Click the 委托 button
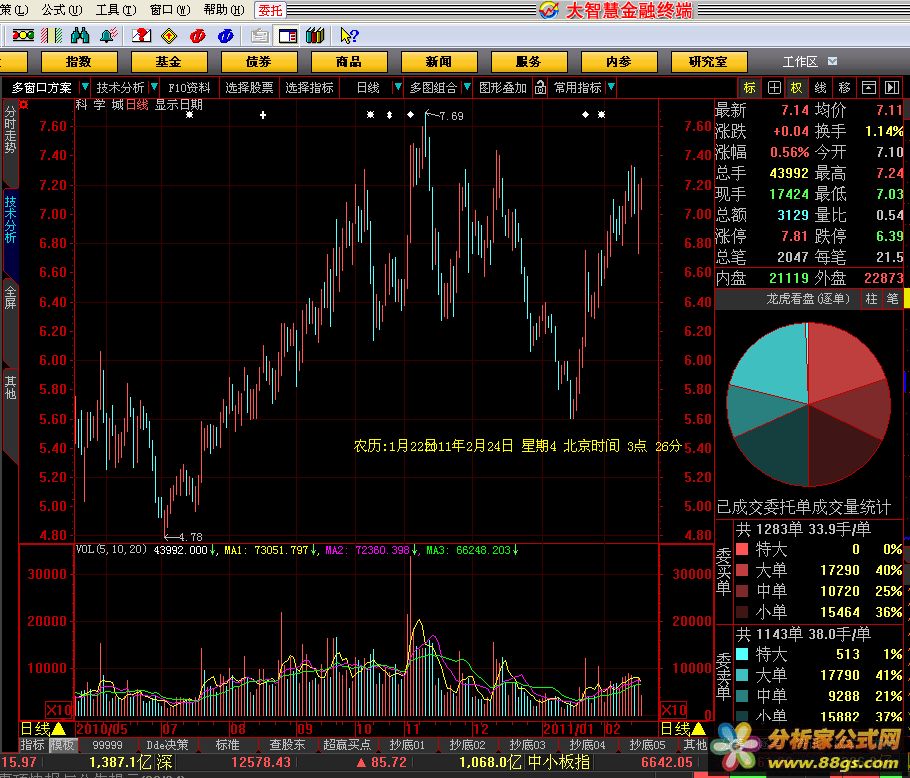The image size is (910, 778). point(270,10)
